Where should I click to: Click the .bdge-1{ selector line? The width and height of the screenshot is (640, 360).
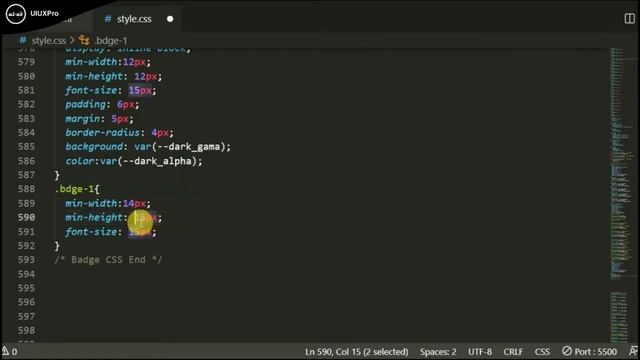(x=77, y=189)
